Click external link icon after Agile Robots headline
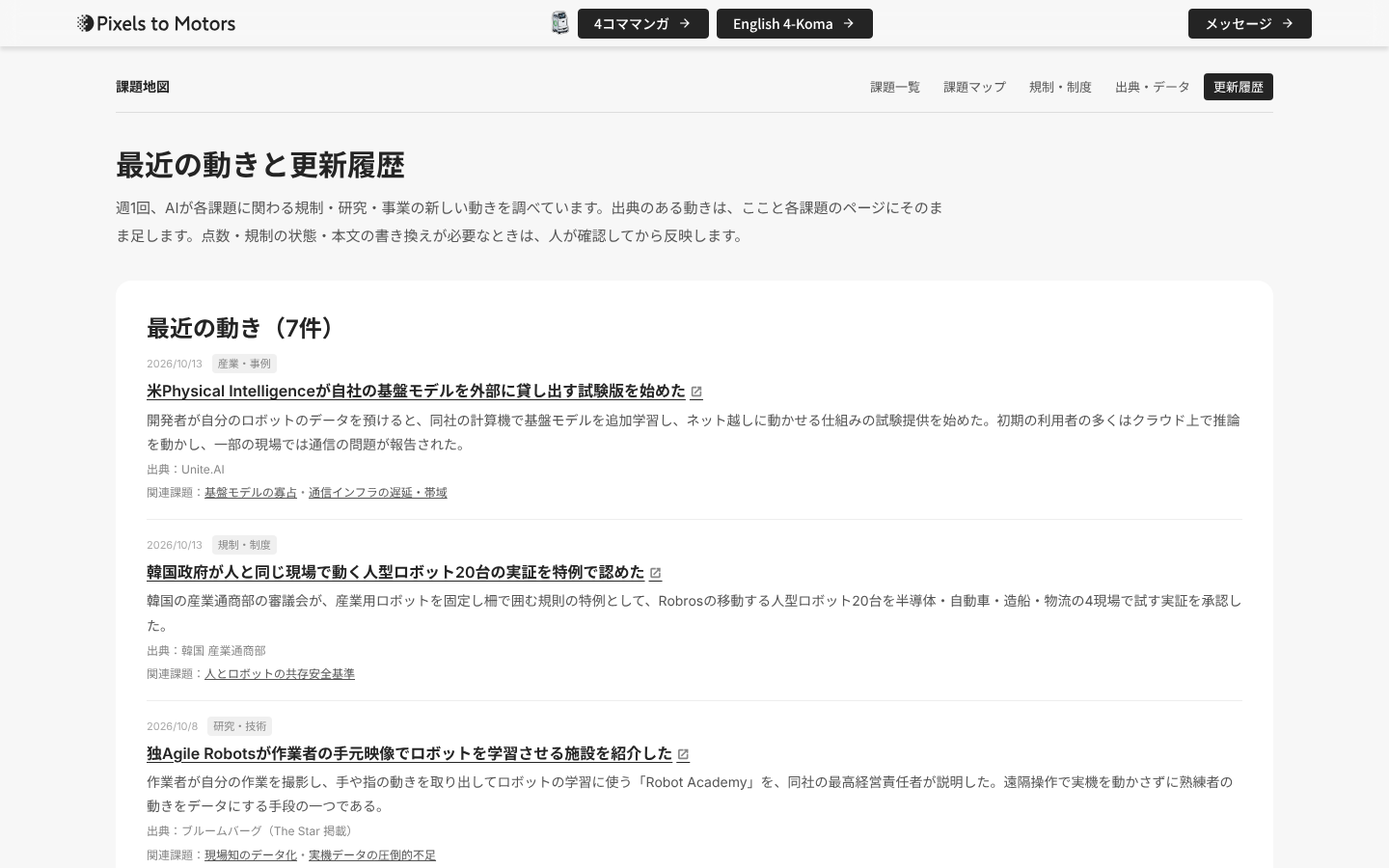This screenshot has width=1389, height=868. pos(683,754)
